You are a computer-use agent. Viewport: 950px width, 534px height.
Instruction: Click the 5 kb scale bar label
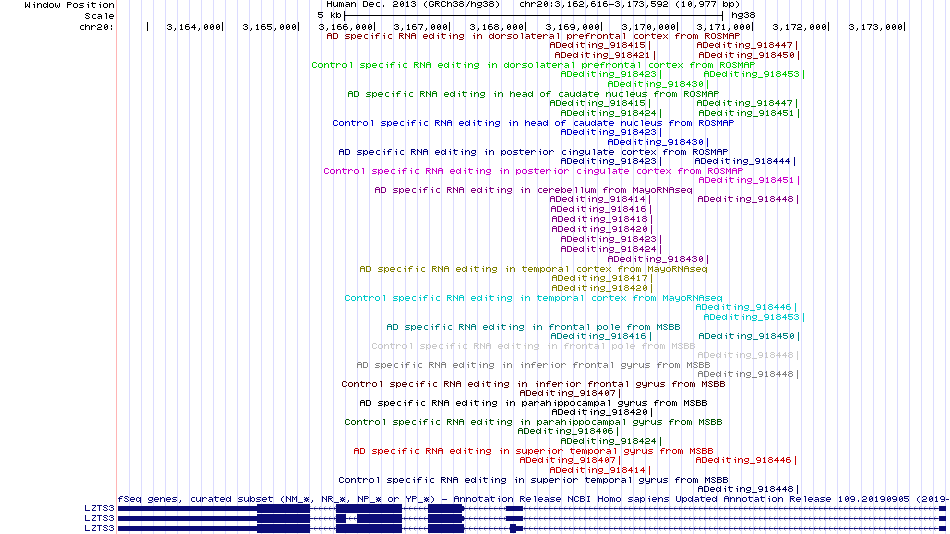click(330, 15)
